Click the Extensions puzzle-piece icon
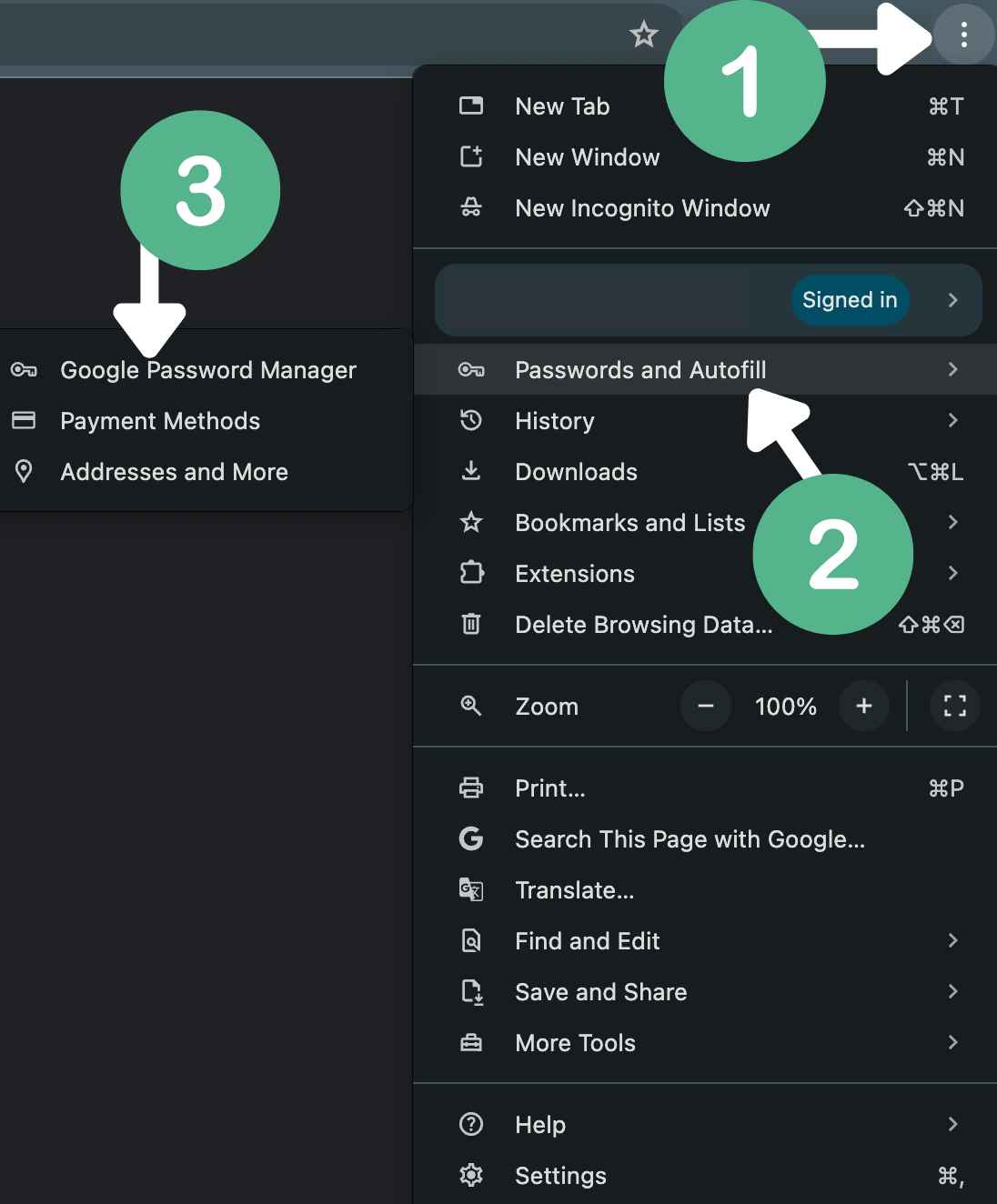 471,573
